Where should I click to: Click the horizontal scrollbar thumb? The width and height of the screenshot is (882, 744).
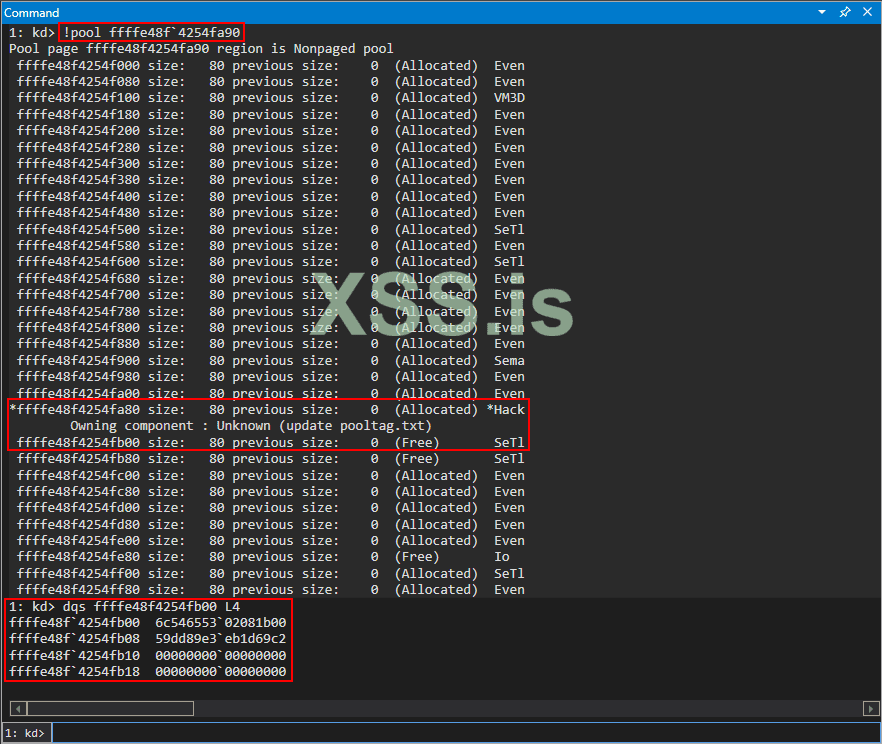click(110, 709)
